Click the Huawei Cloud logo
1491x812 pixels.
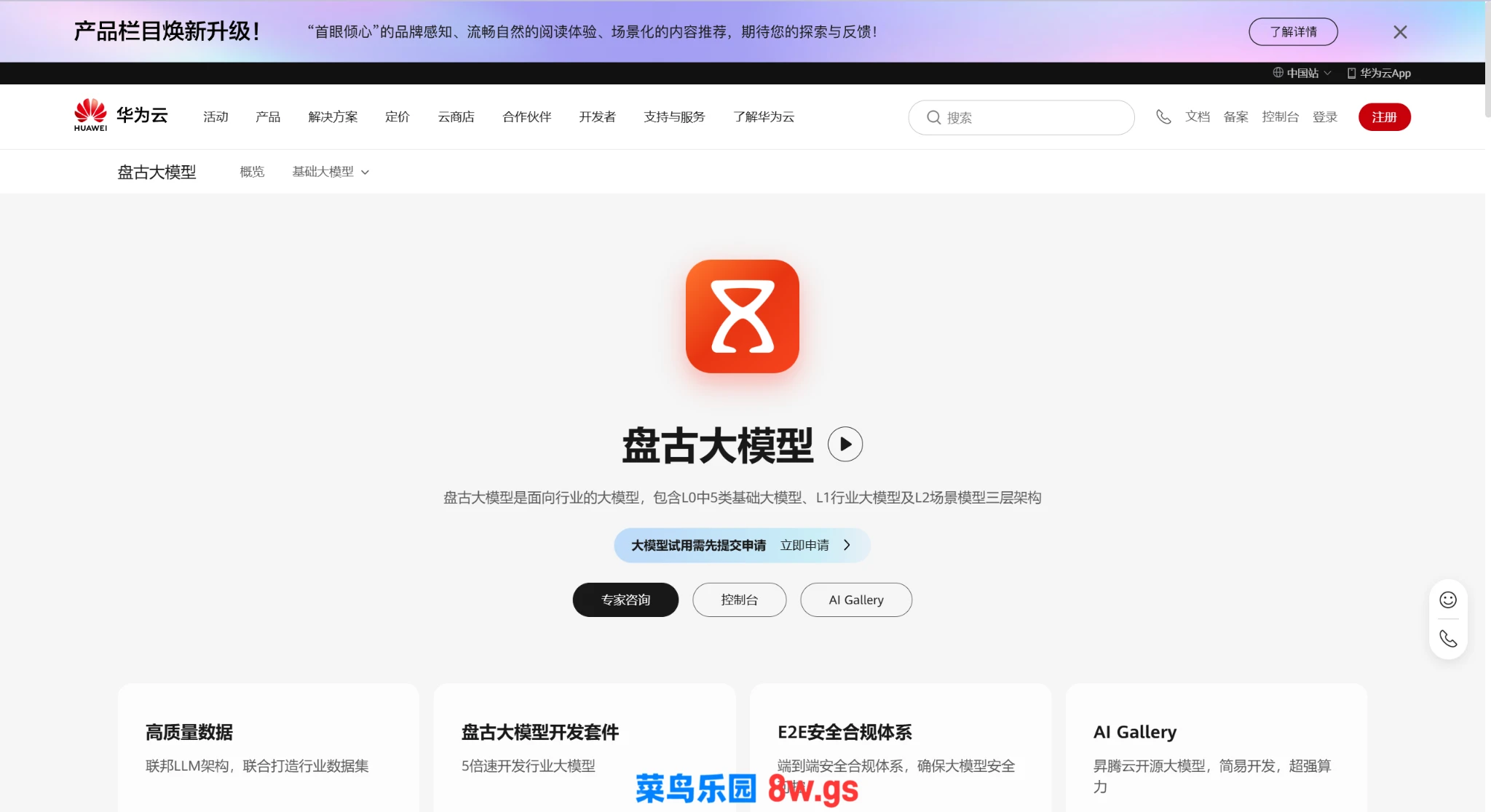(x=121, y=116)
